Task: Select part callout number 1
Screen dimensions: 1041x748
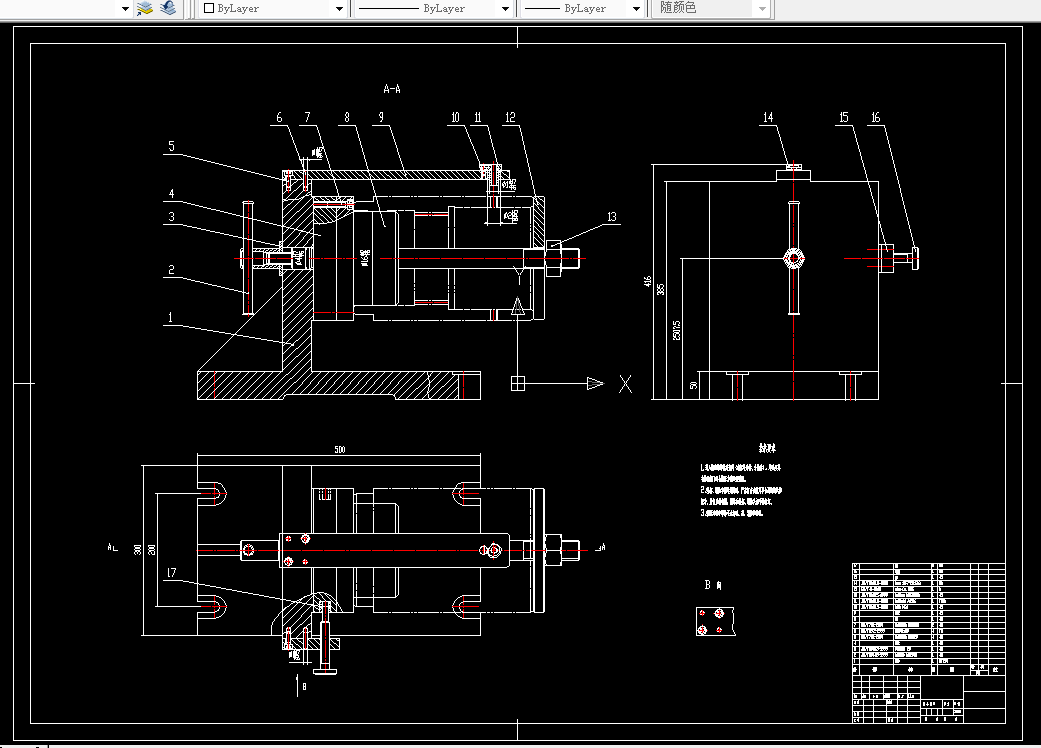Action: (170, 317)
